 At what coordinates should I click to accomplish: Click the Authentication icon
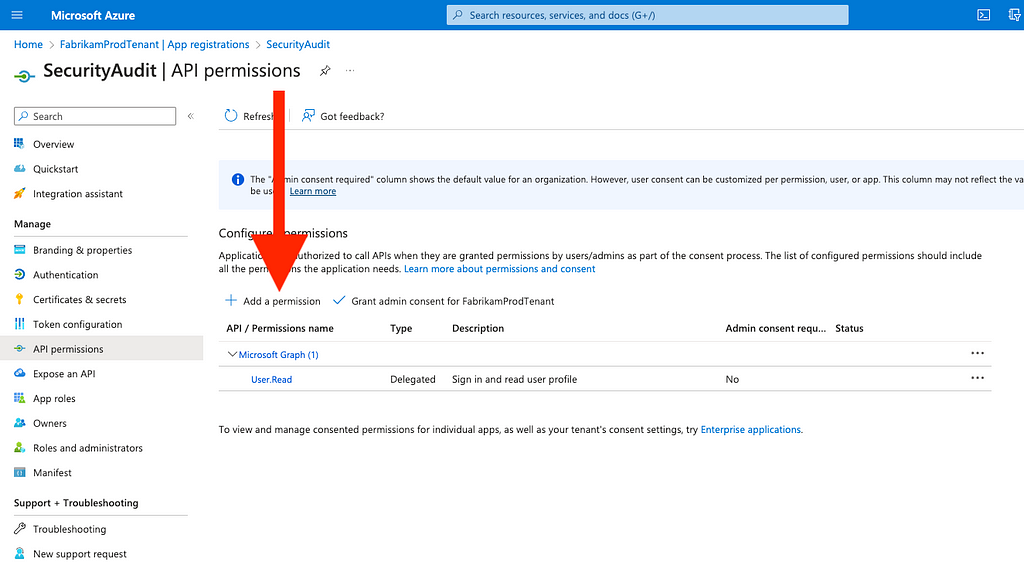(19, 274)
